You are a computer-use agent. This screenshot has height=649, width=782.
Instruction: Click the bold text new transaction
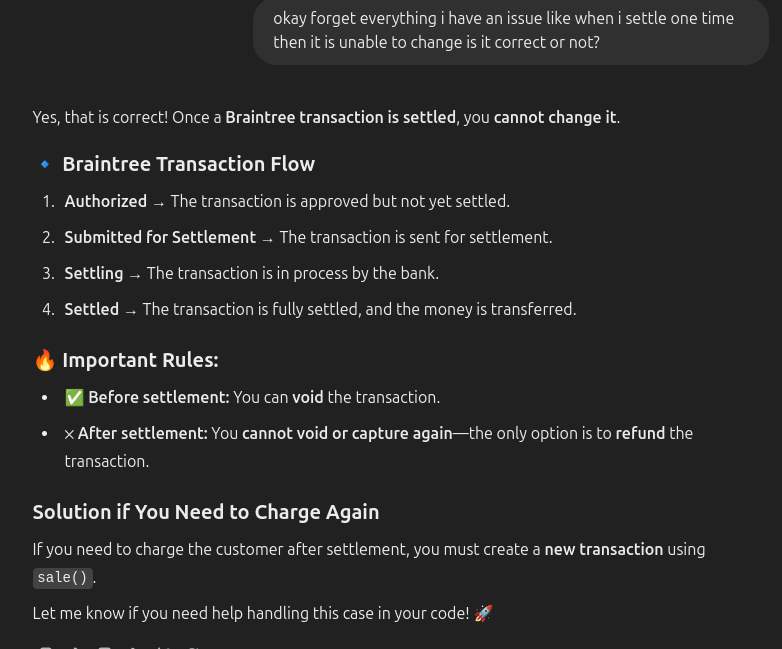coord(604,549)
